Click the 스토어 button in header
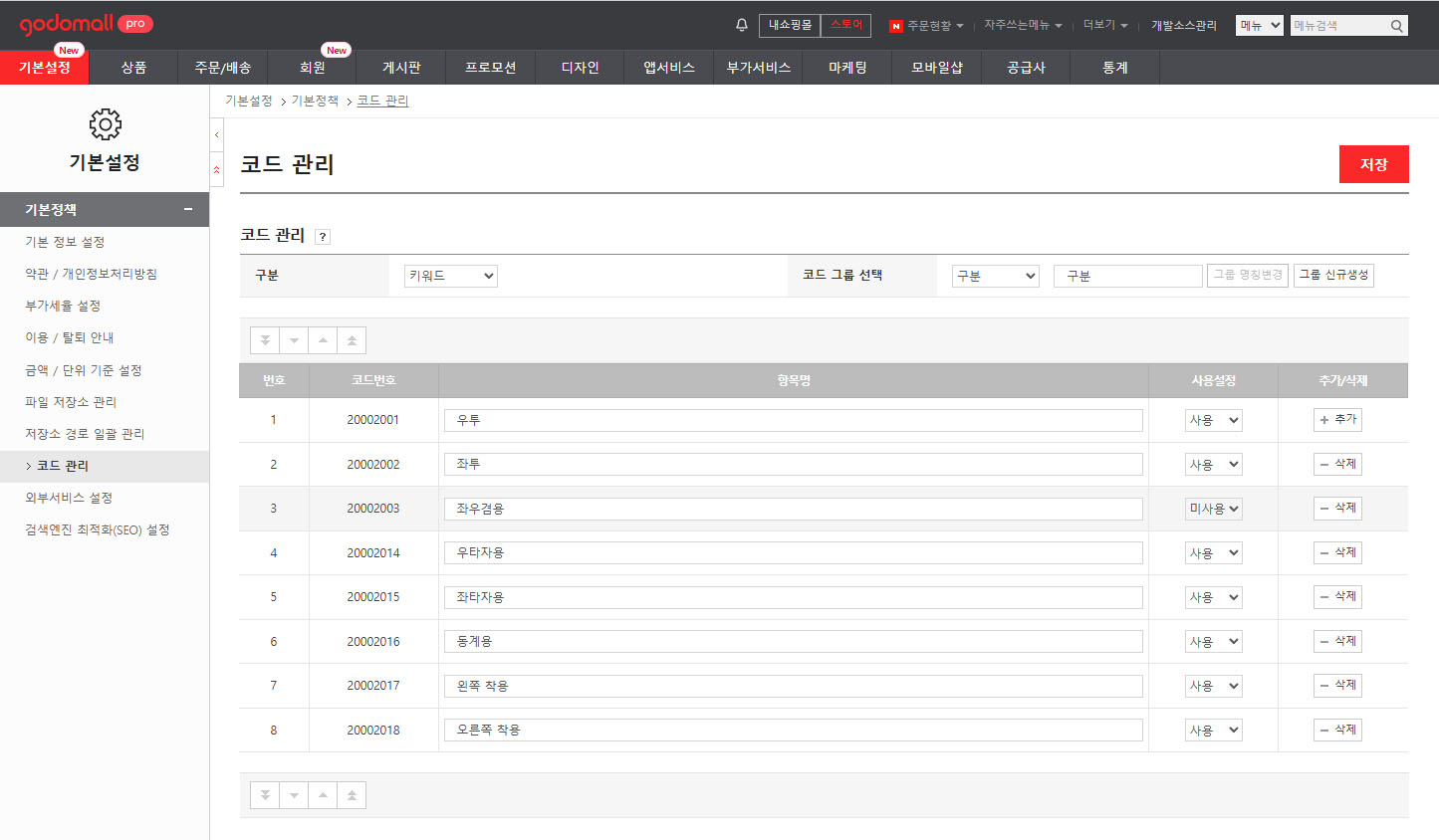The height and width of the screenshot is (840, 1439). (846, 25)
